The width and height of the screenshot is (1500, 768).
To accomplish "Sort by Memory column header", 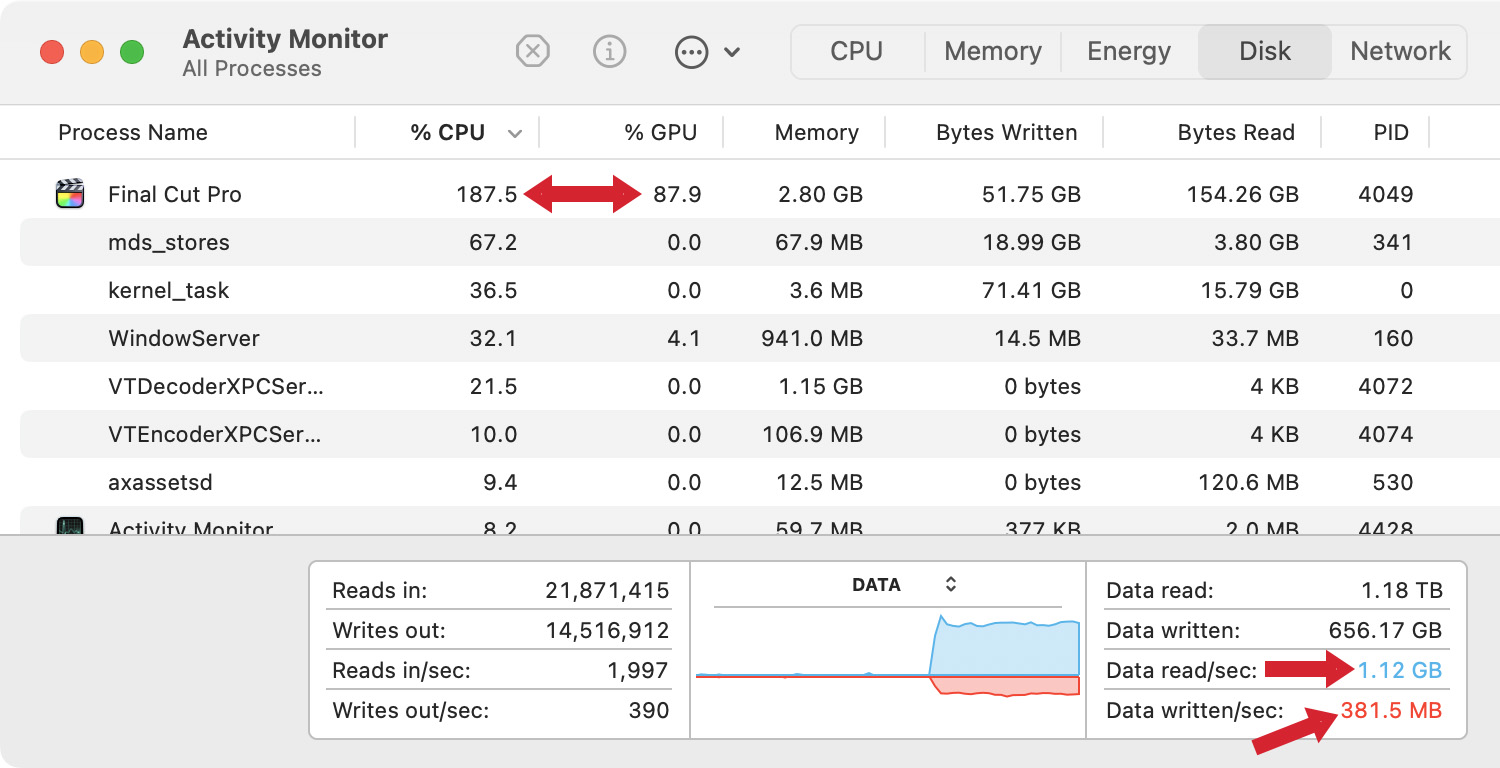I will (816, 132).
